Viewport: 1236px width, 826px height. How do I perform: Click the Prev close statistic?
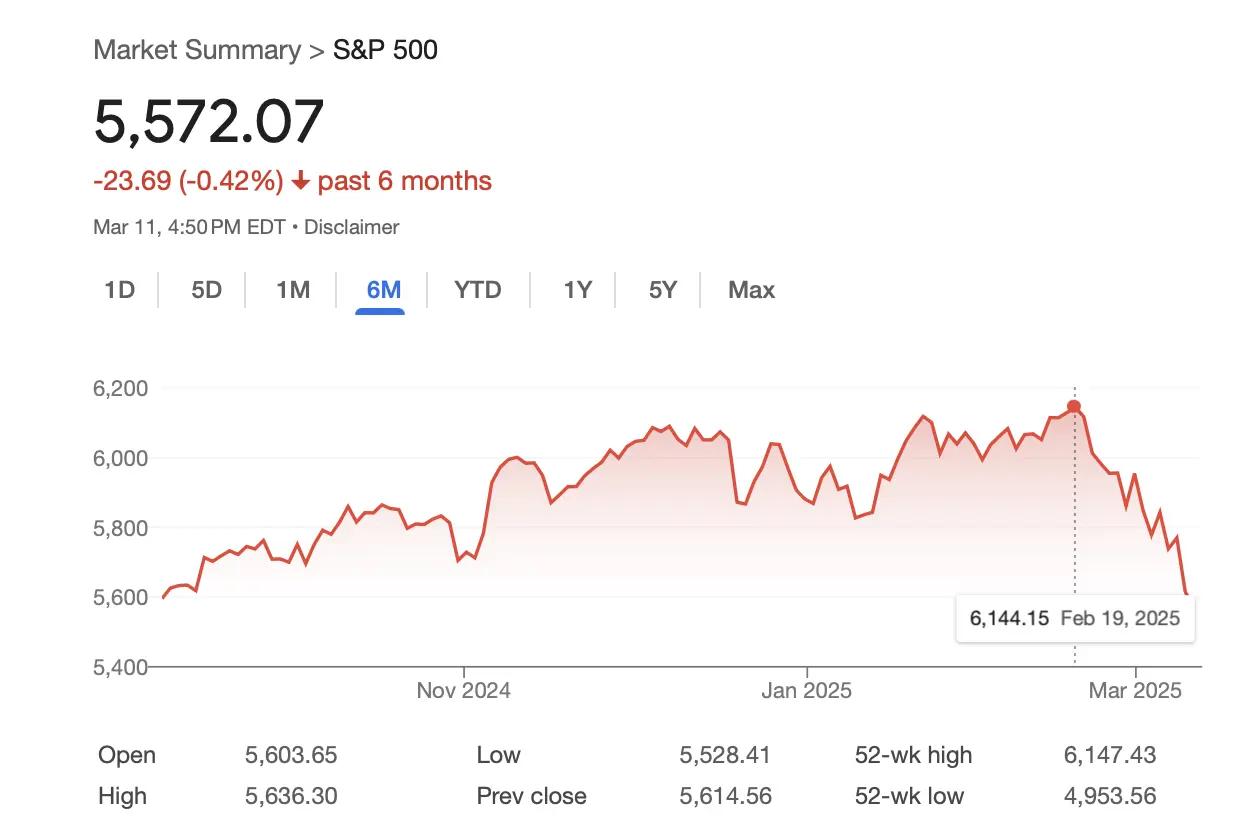point(531,796)
